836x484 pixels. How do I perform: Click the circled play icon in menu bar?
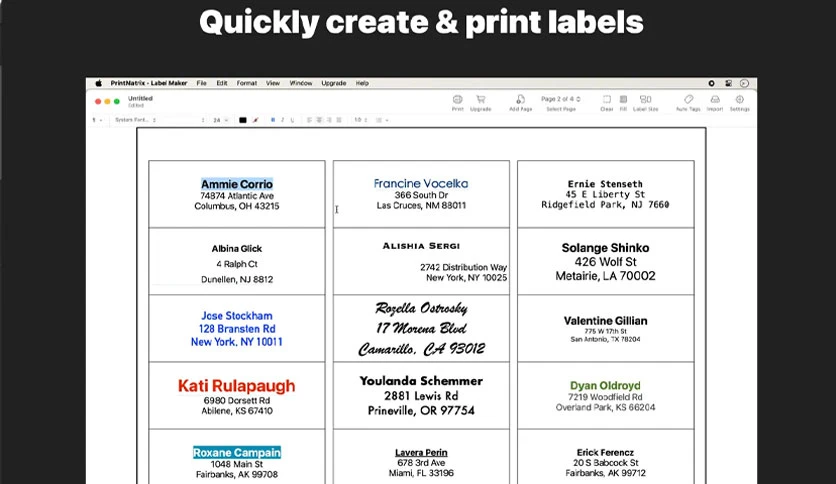click(x=744, y=83)
